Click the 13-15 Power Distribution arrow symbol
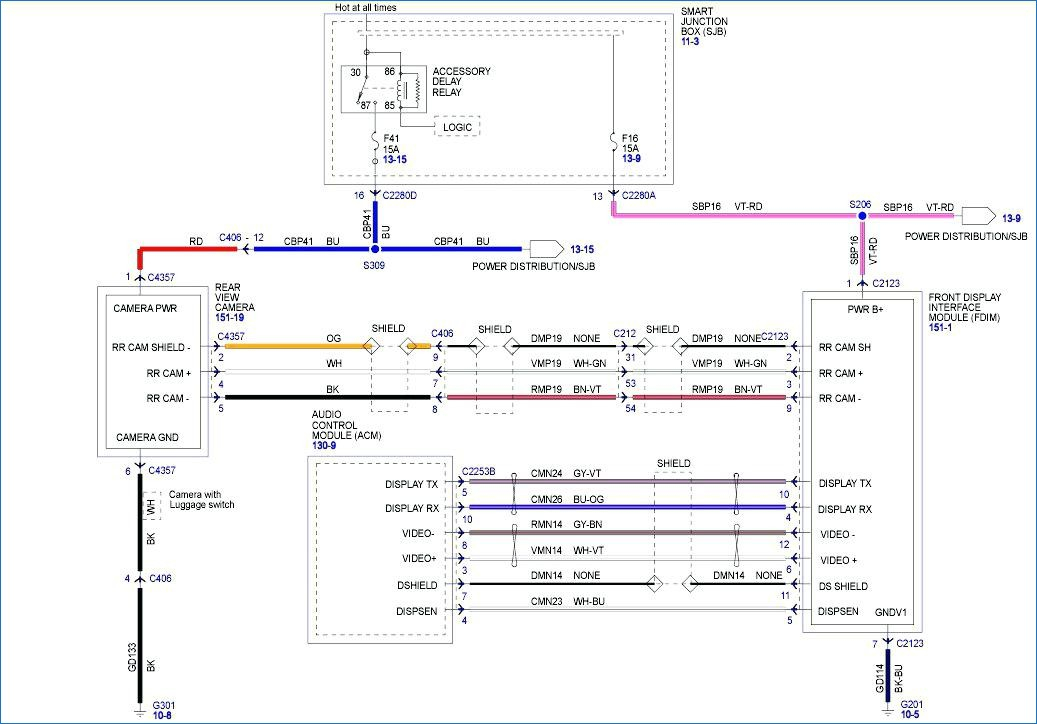This screenshot has width=1037, height=724. (546, 249)
